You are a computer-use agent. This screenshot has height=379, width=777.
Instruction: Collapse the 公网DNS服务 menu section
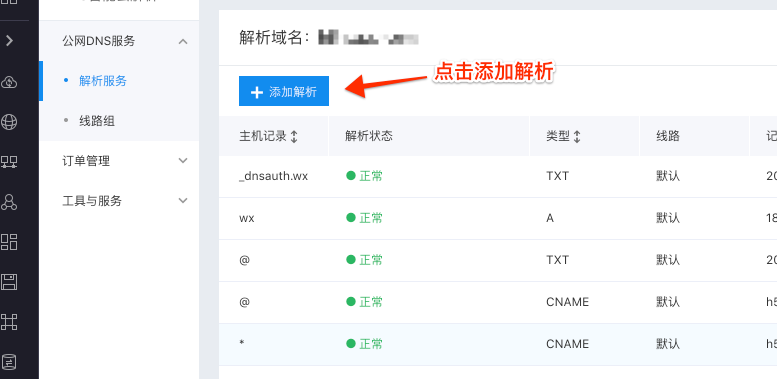[183, 41]
